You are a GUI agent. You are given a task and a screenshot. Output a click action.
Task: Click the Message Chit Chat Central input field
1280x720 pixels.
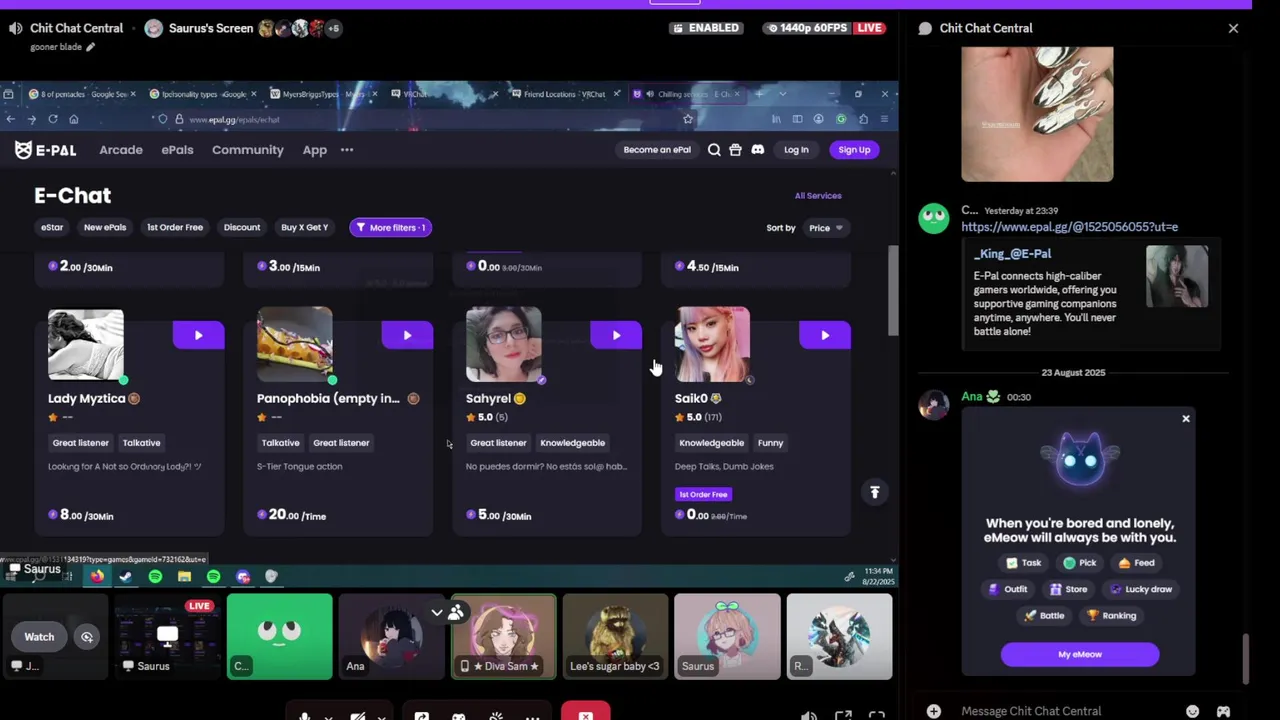click(1065, 711)
